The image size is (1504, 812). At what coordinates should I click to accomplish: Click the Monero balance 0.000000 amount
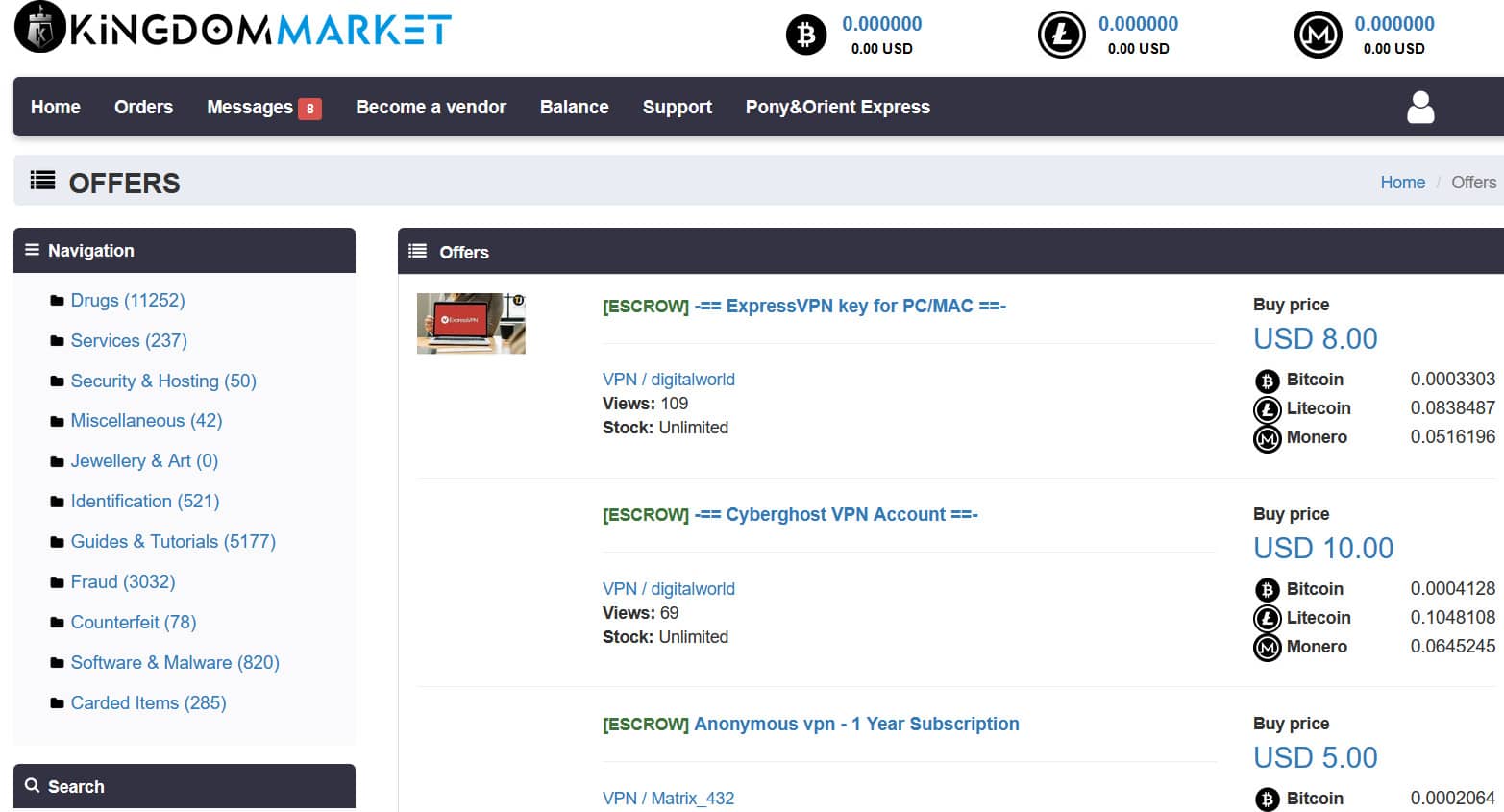pos(1394,24)
